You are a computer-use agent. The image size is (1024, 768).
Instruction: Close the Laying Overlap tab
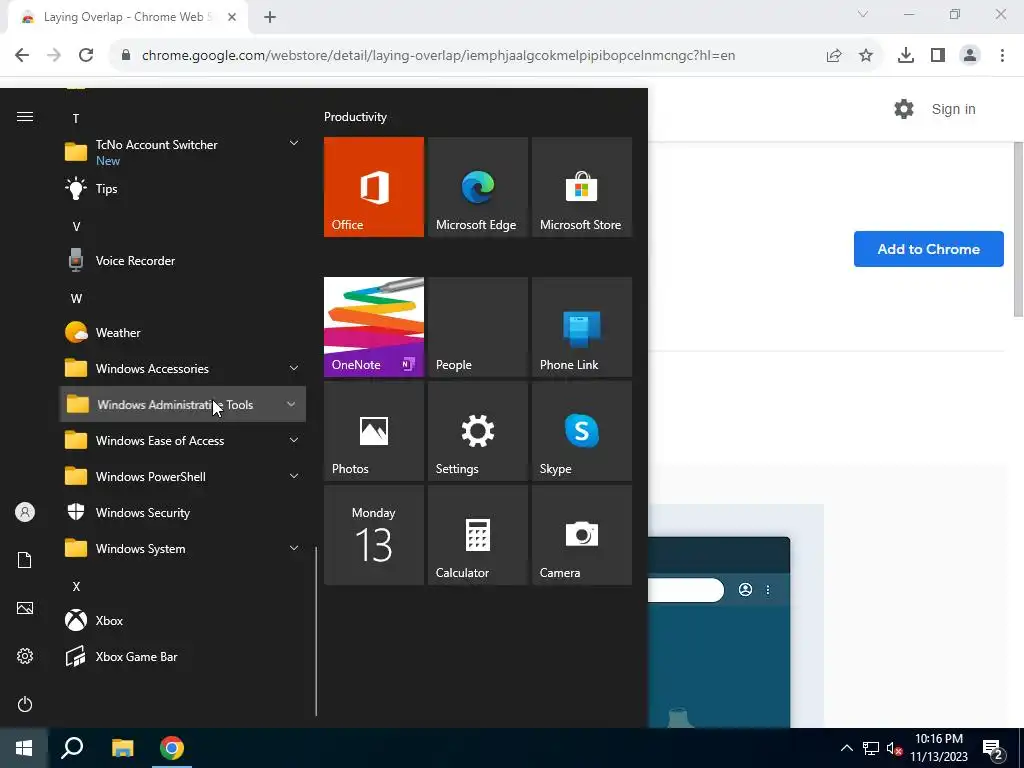click(232, 17)
